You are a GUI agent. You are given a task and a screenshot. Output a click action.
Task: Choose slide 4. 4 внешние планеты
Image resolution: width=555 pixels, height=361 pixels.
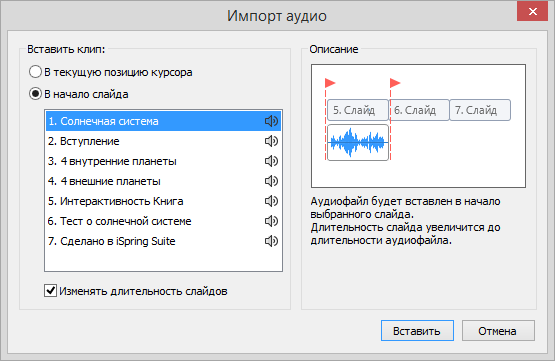click(x=163, y=181)
